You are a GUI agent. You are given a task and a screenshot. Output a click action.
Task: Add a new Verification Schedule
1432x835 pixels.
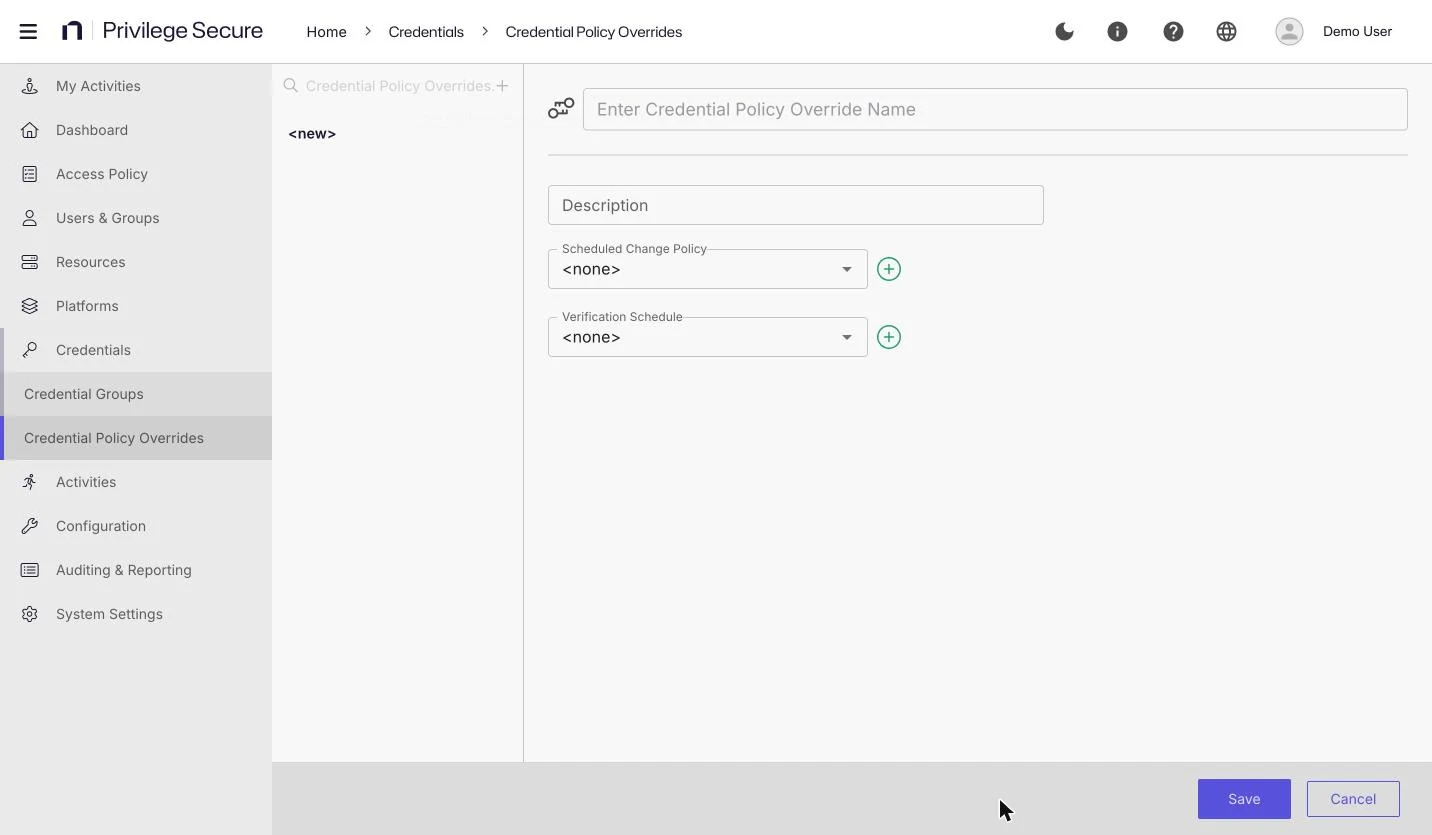tap(888, 337)
